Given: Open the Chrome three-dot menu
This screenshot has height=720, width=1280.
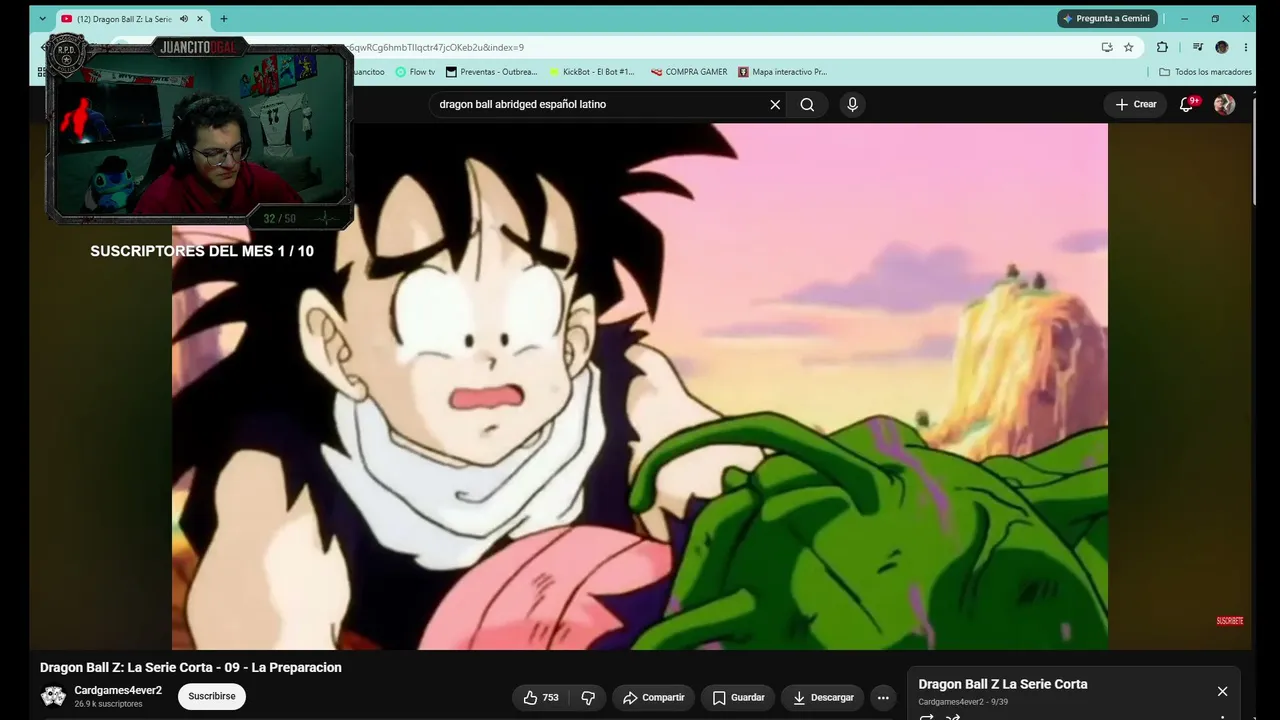Looking at the screenshot, I should tap(1245, 47).
